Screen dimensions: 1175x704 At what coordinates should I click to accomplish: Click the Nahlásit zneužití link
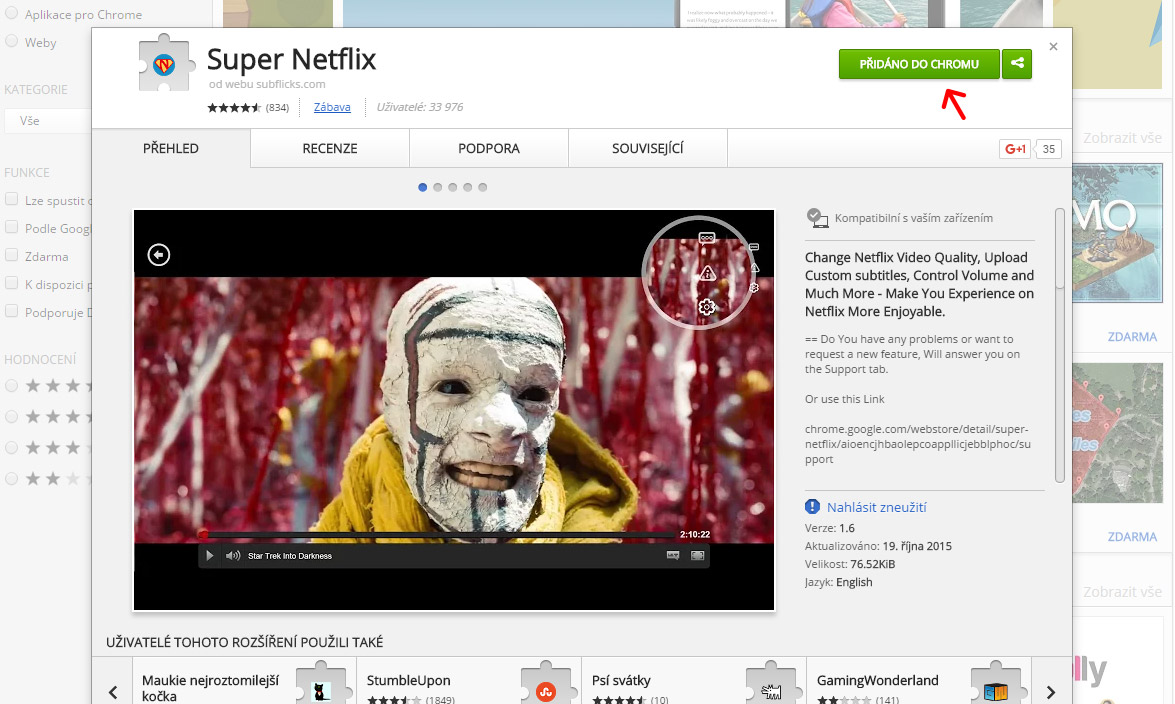tap(877, 508)
